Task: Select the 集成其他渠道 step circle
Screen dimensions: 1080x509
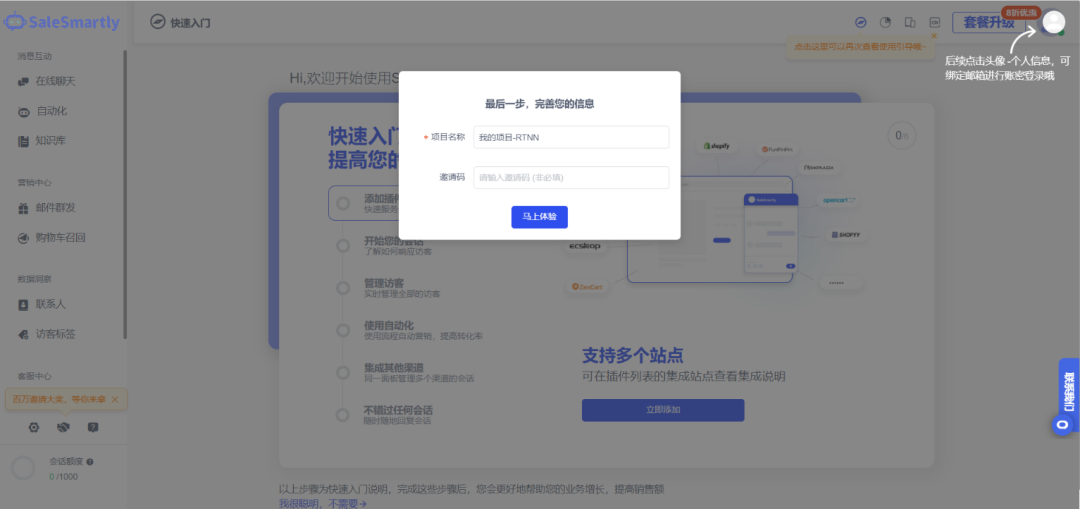Action: pos(342,373)
